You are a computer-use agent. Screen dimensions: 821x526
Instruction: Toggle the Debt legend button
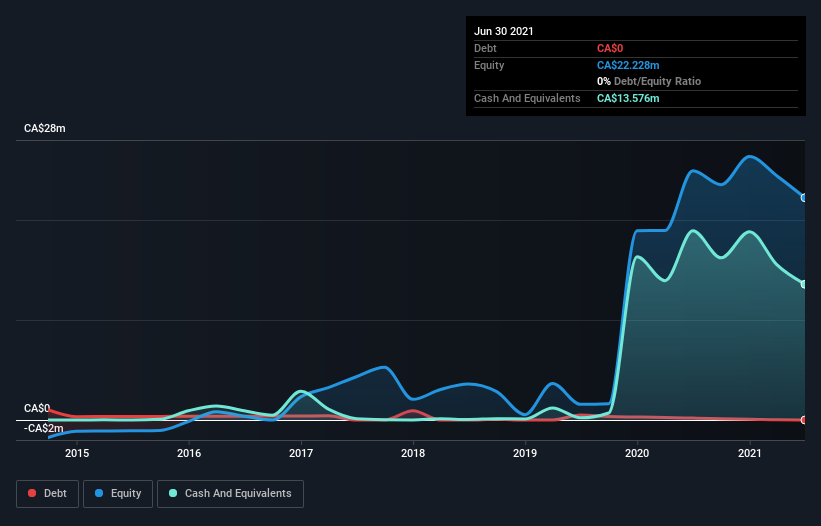point(47,494)
